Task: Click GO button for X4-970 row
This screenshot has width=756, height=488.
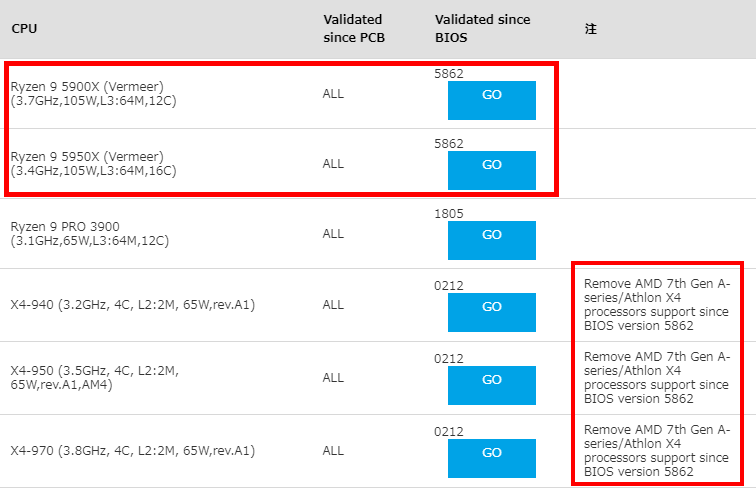Action: point(492,458)
